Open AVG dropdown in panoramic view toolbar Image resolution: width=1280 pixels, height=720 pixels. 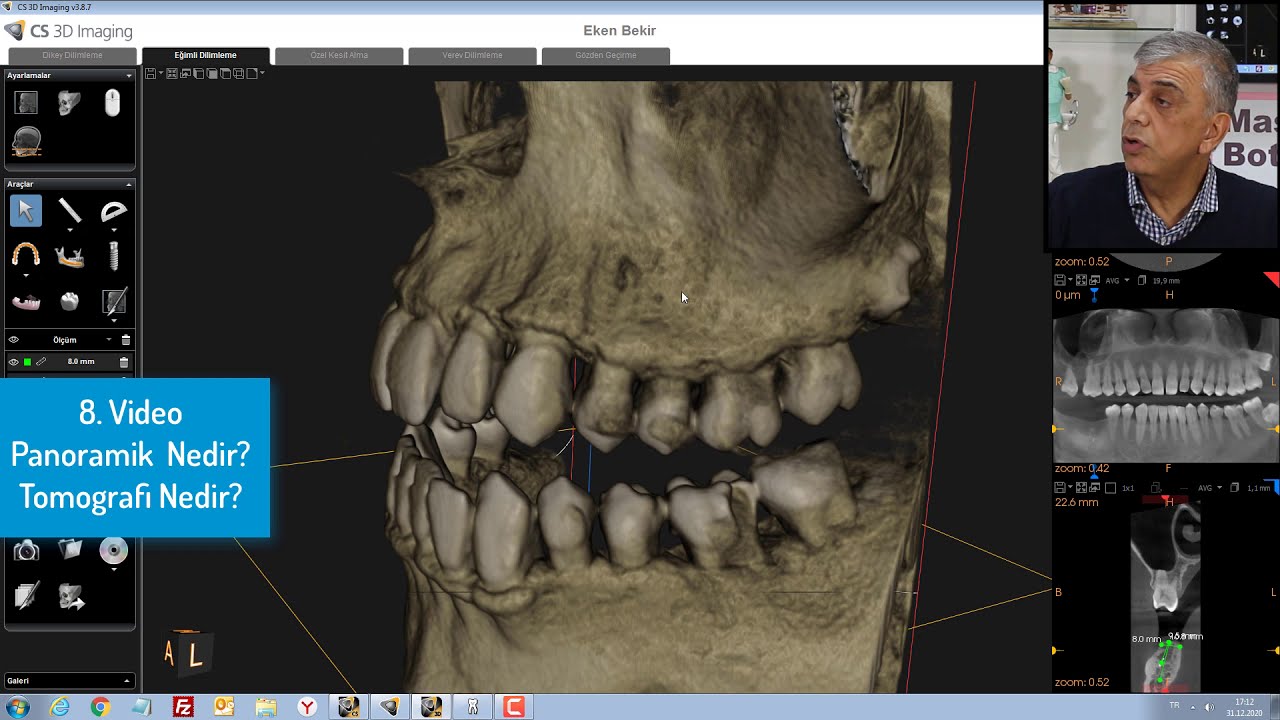click(1126, 280)
